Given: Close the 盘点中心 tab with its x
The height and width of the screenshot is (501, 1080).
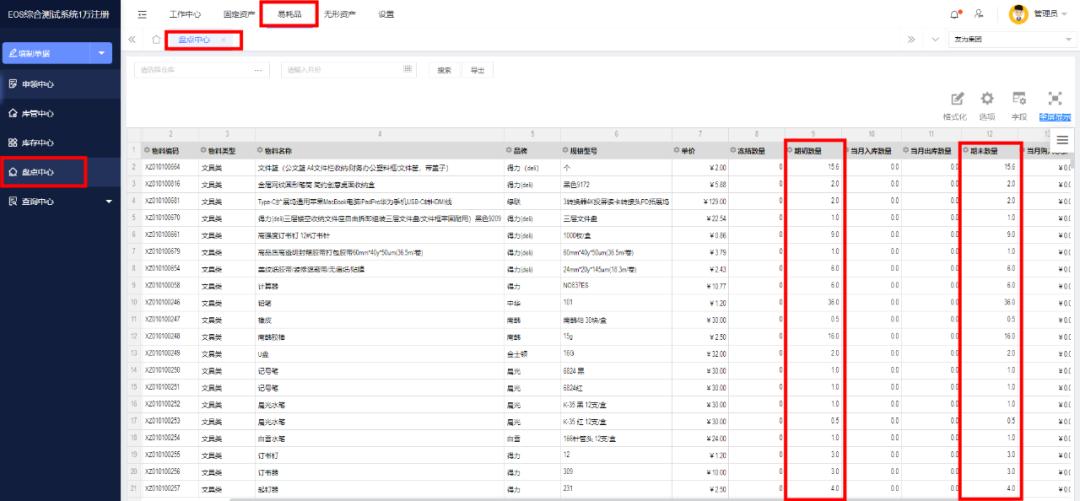Looking at the screenshot, I should (223, 40).
